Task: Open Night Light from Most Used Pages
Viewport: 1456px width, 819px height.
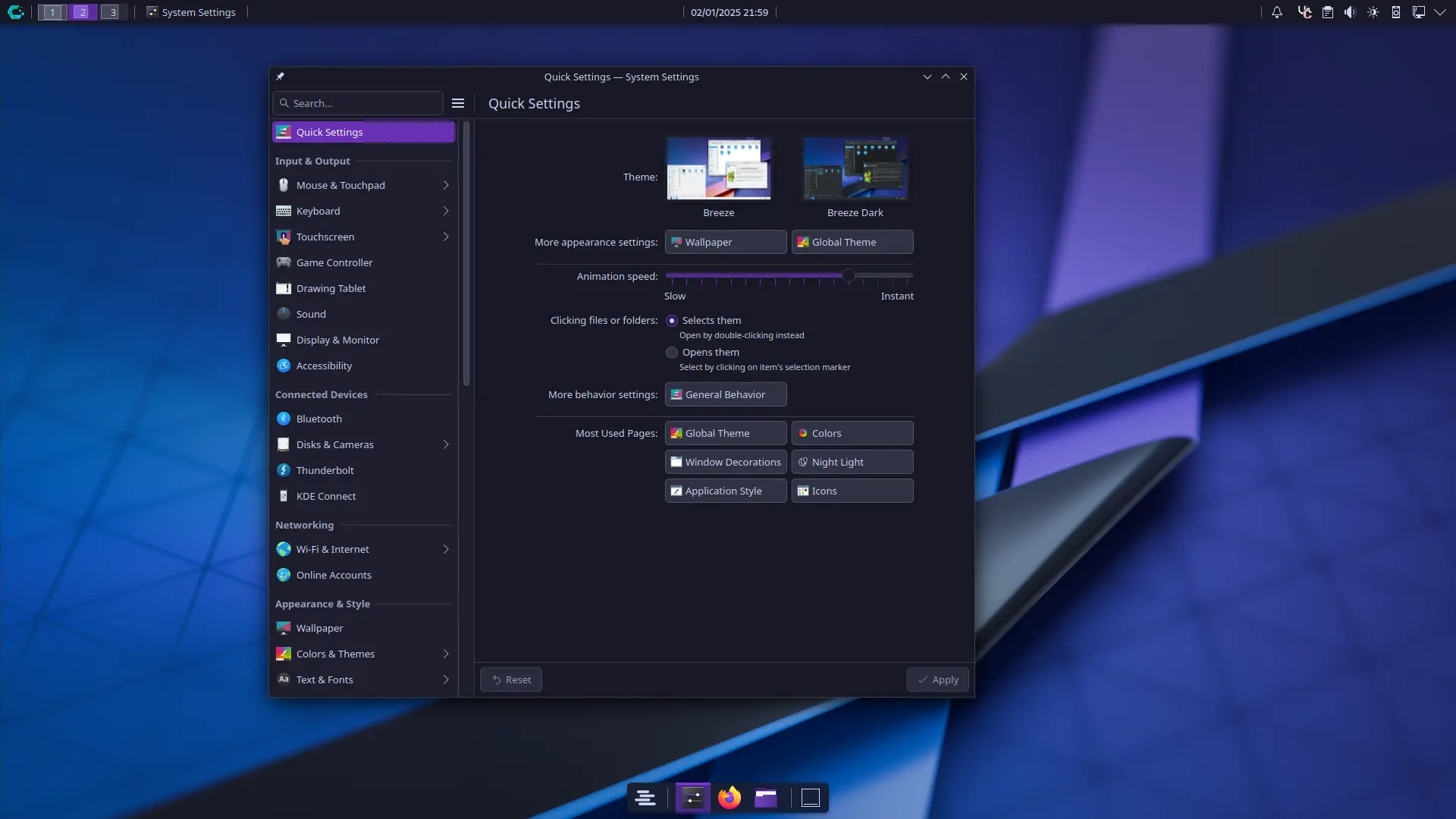Action: coord(852,462)
